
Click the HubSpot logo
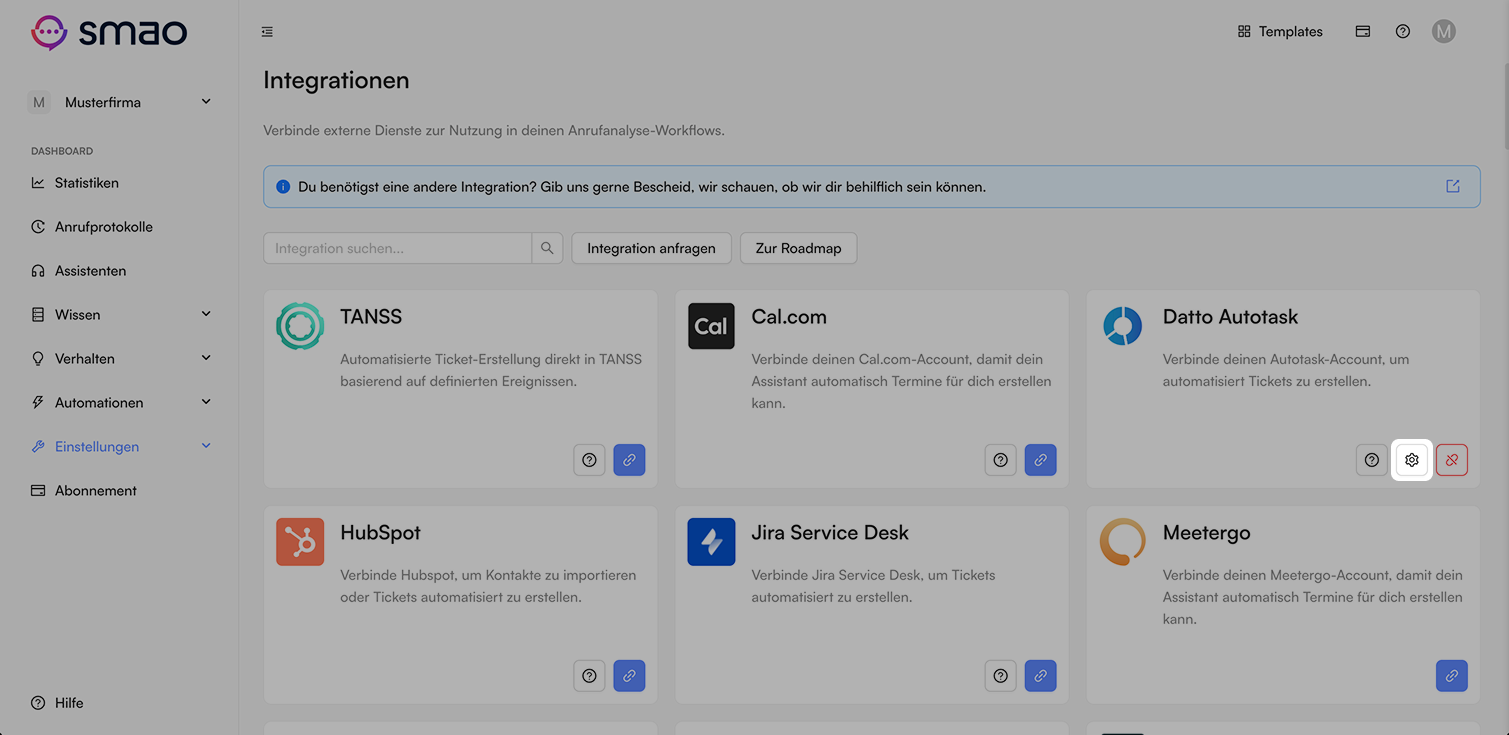tap(300, 542)
